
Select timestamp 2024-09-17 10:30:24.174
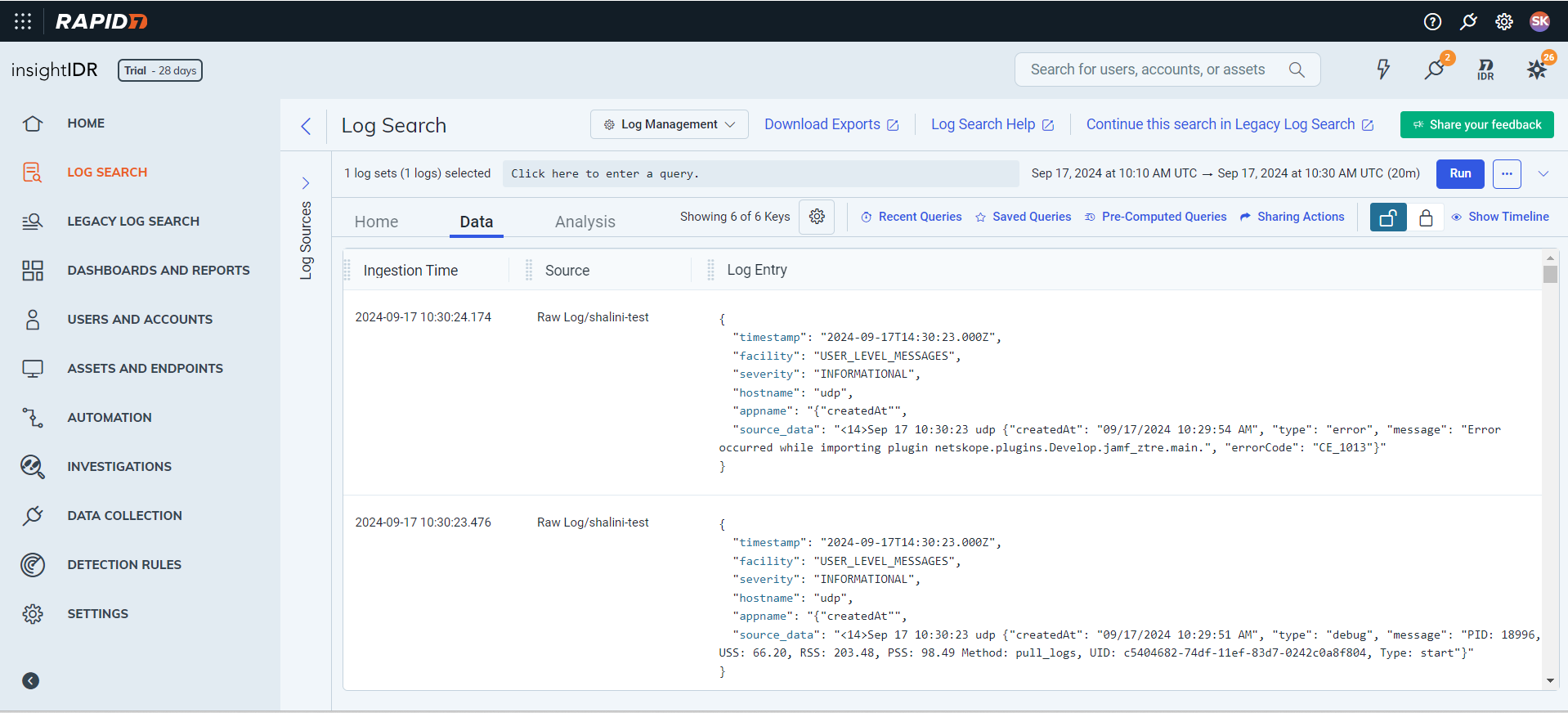[423, 317]
